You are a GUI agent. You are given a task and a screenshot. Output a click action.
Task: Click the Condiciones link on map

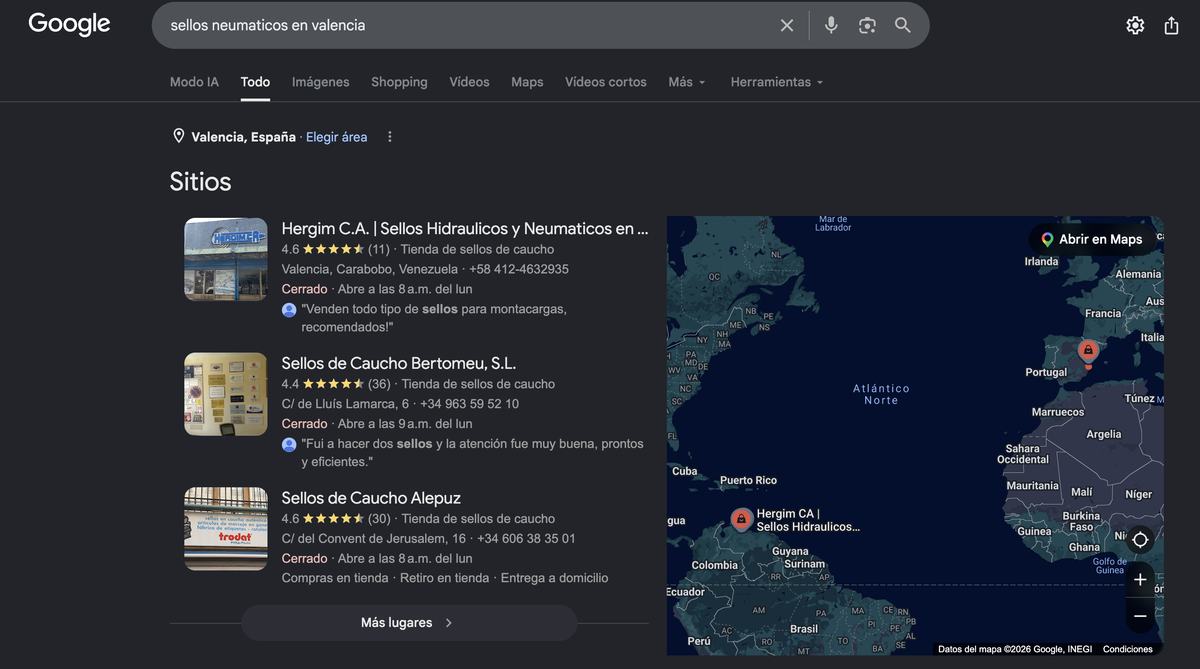tap(1128, 649)
